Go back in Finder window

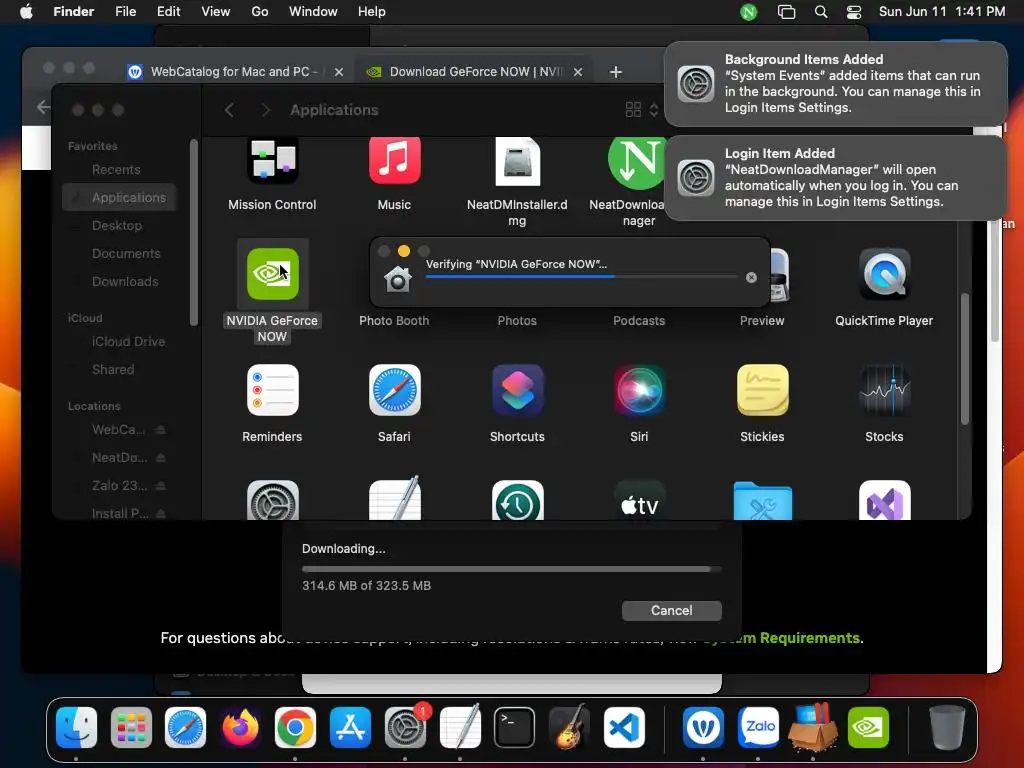pos(229,110)
